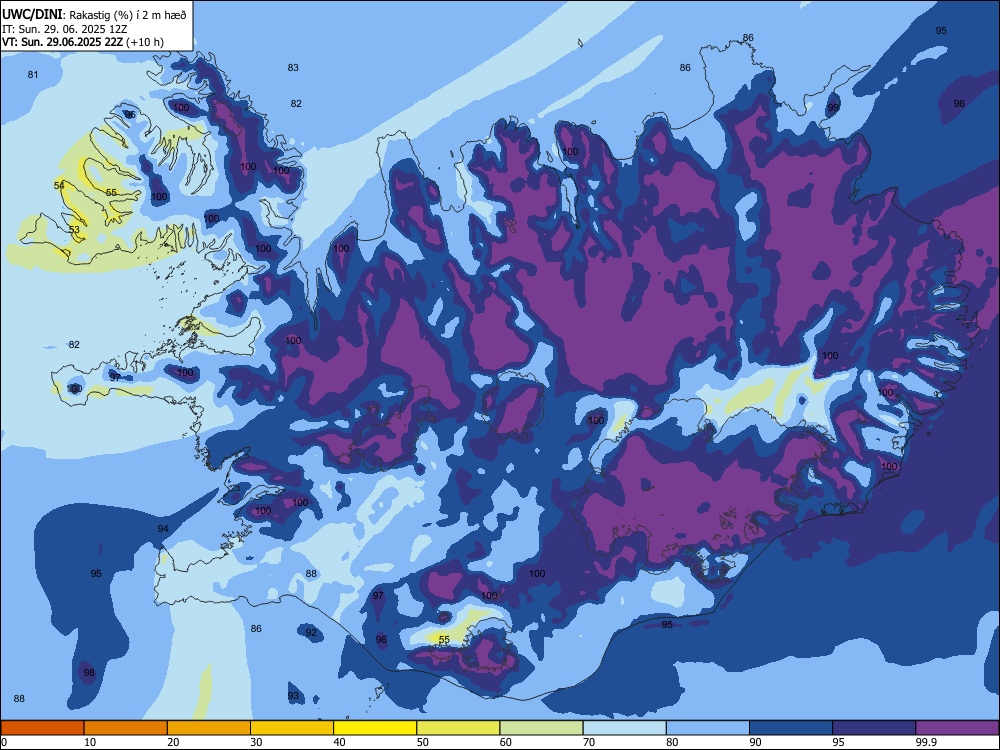Click the humidity value '83' on the map
Image resolution: width=1000 pixels, height=750 pixels.
point(293,68)
